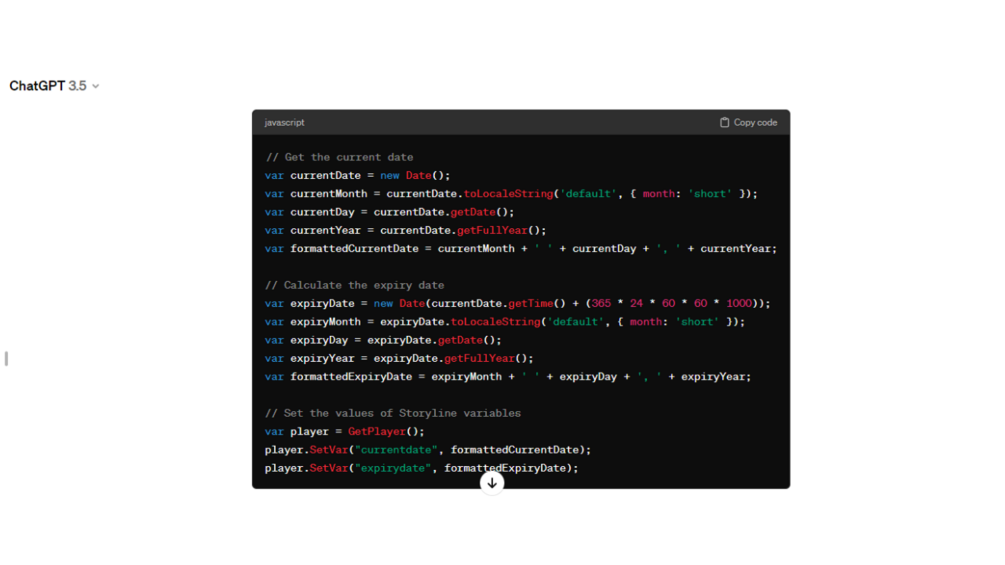Click the line starting 'var expiryYear'
Viewport: 1005px width, 565px height.
coord(399,358)
